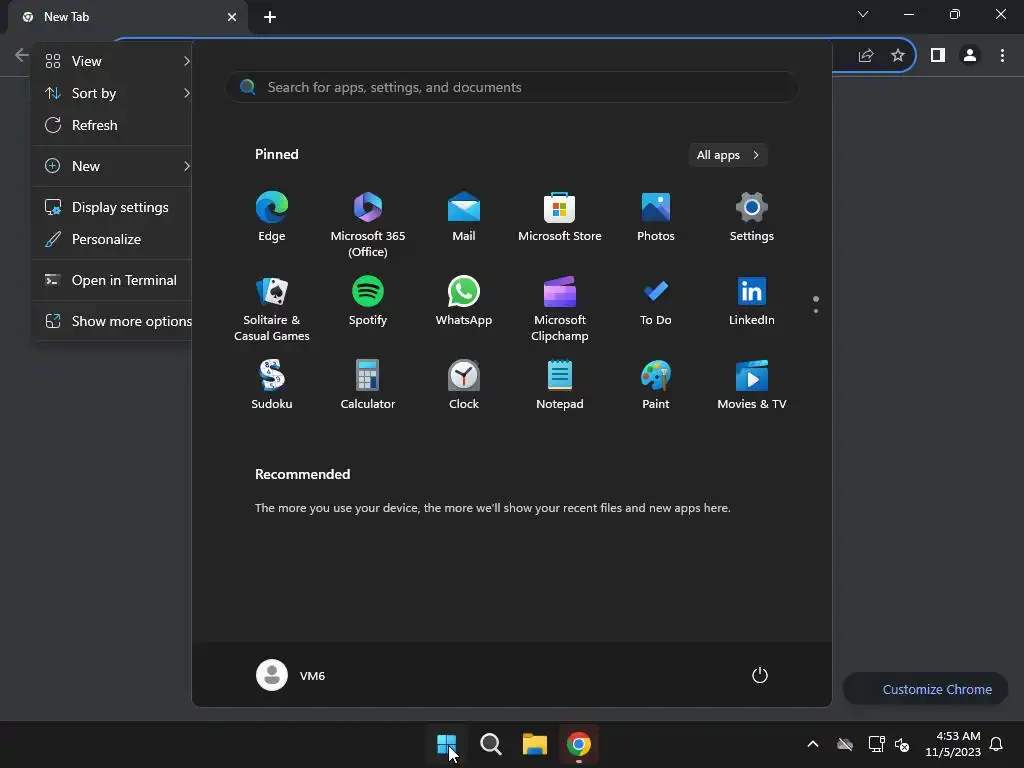The width and height of the screenshot is (1024, 768).
Task: Open Edge from pinned apps
Action: [272, 217]
